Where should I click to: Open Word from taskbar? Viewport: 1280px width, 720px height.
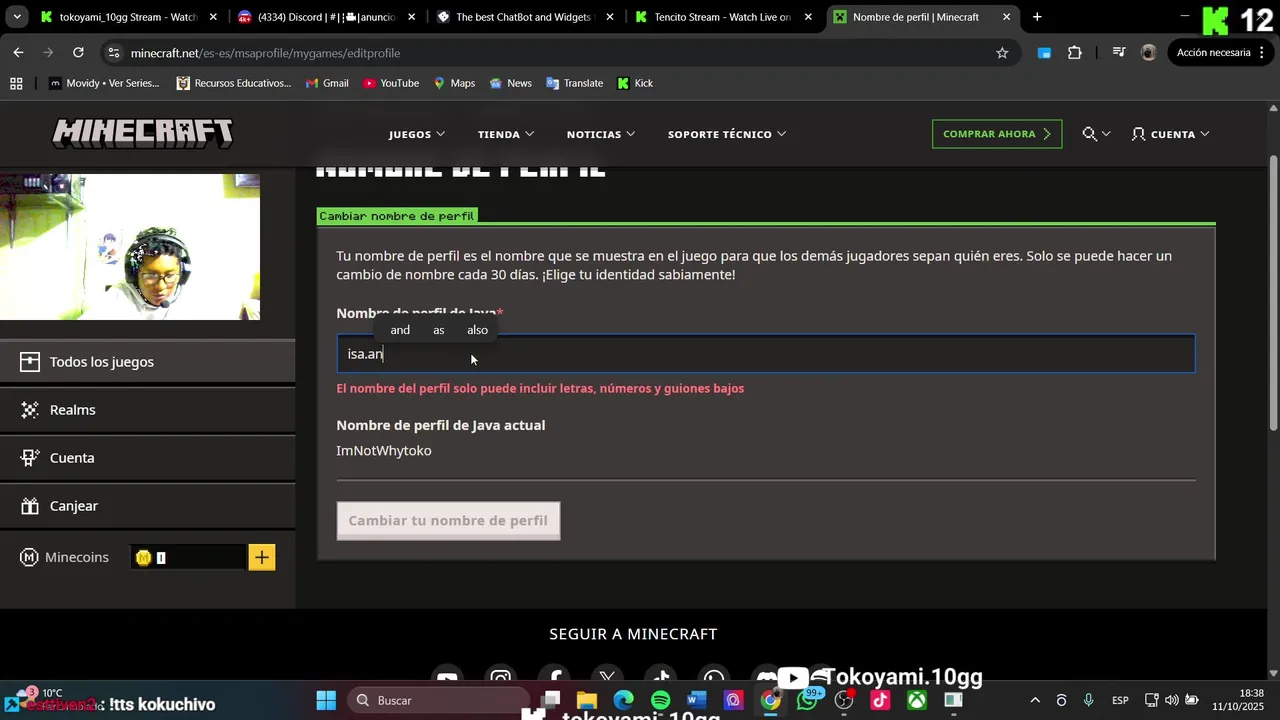pos(697,700)
